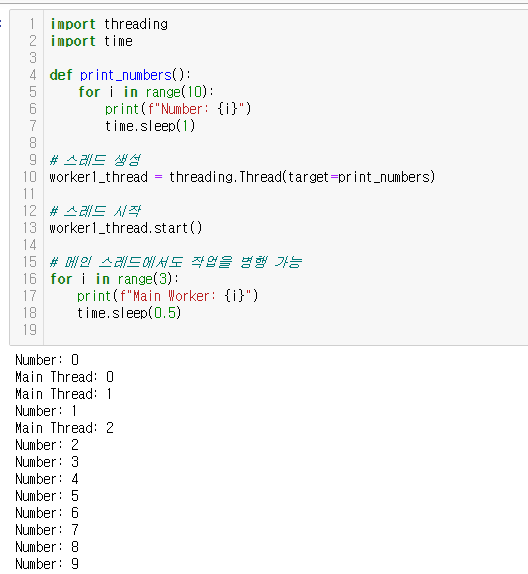Click the 'time.sleep(1)' line
The height and width of the screenshot is (574, 528).
150,126
